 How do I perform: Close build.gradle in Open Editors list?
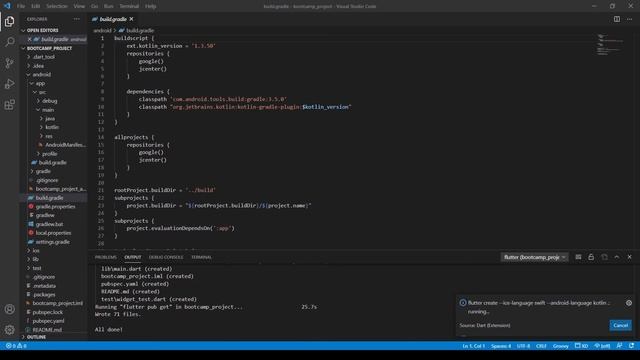tap(29, 39)
